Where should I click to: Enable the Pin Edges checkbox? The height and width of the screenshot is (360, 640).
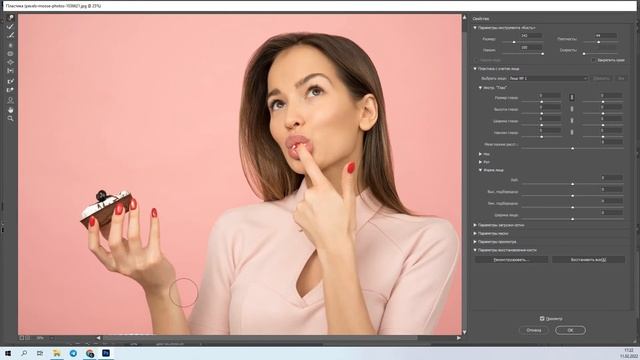tap(593, 60)
